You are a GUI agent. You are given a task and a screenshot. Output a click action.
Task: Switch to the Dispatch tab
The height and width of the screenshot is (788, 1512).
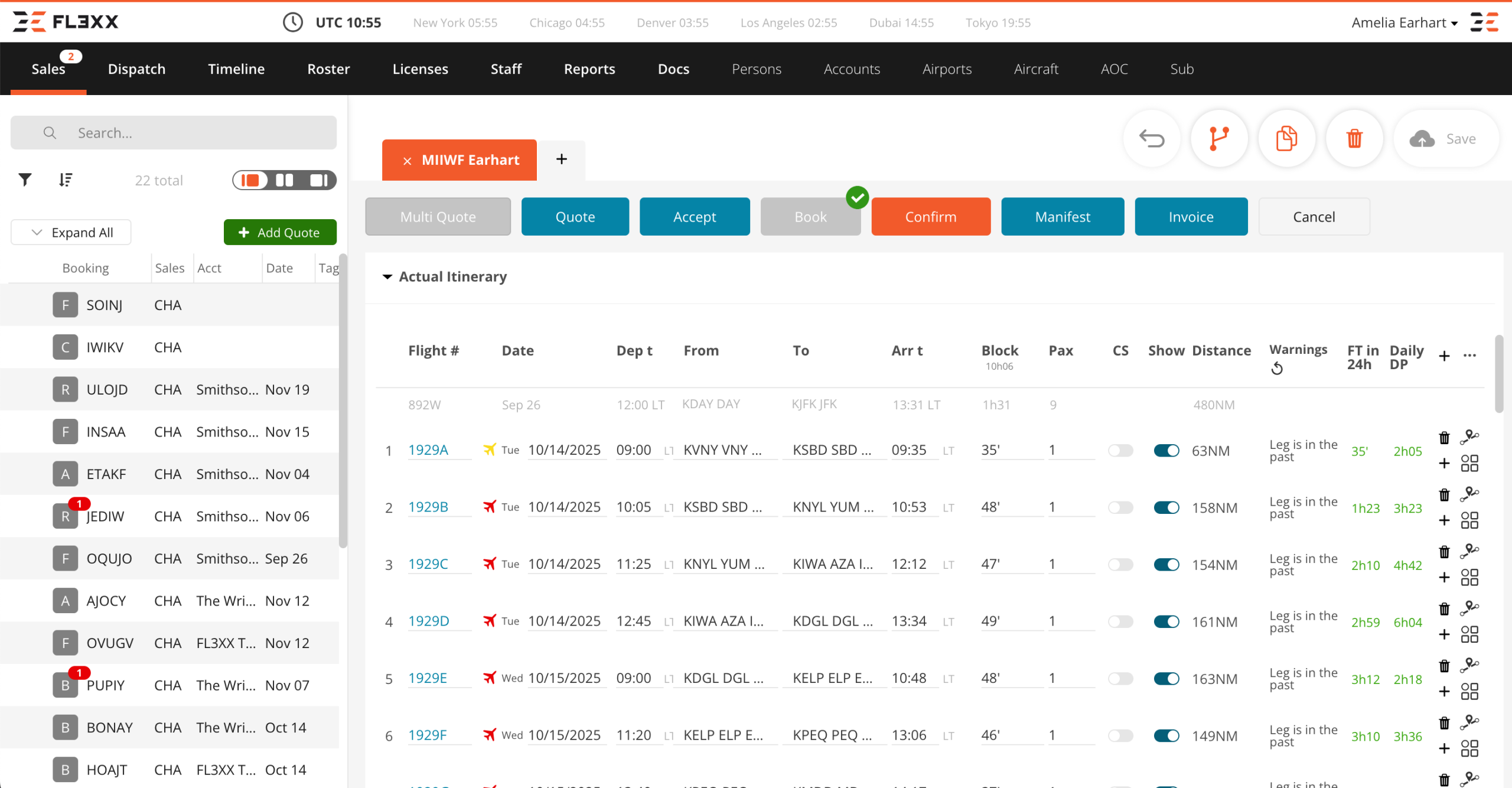point(136,69)
